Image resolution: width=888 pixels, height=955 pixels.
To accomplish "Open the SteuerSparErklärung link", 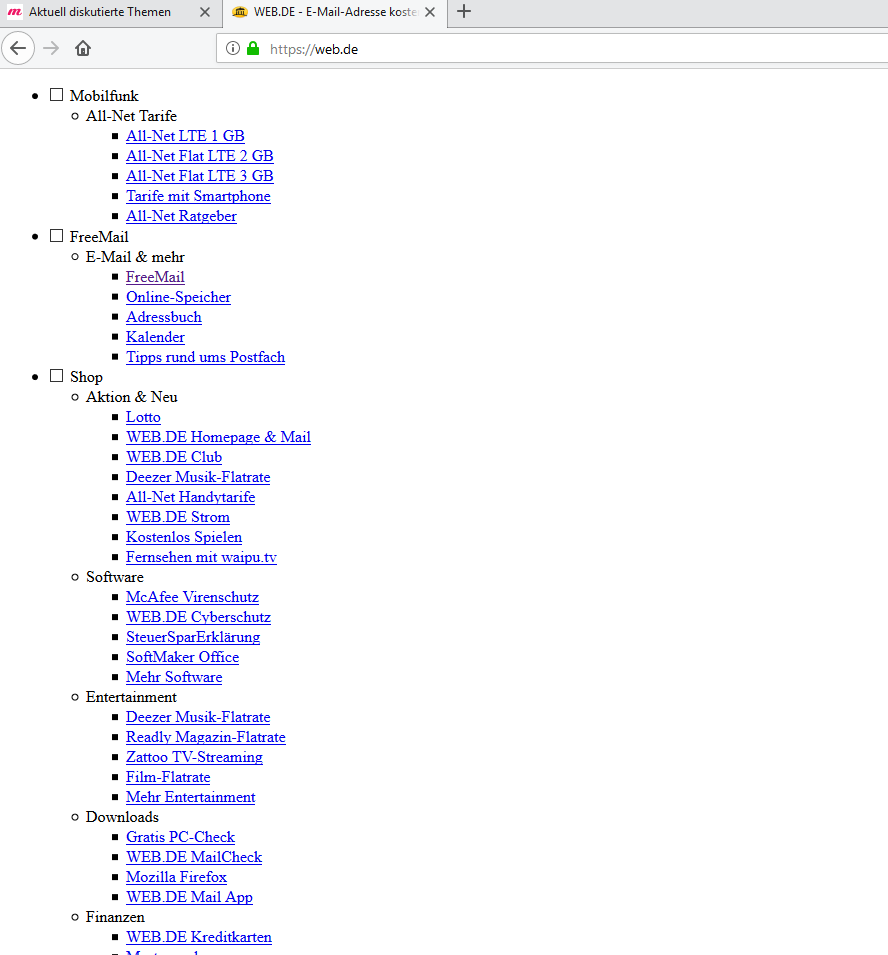I will click(193, 638).
